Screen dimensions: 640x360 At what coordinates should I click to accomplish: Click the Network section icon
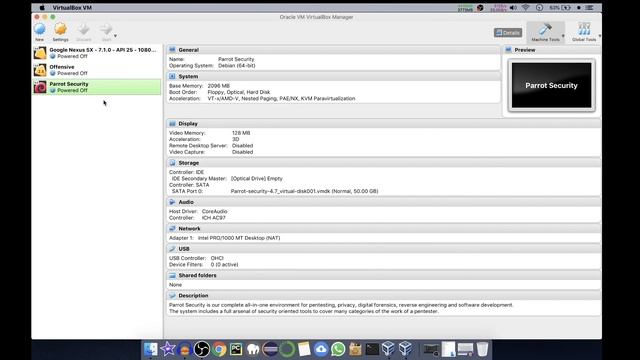(x=172, y=229)
